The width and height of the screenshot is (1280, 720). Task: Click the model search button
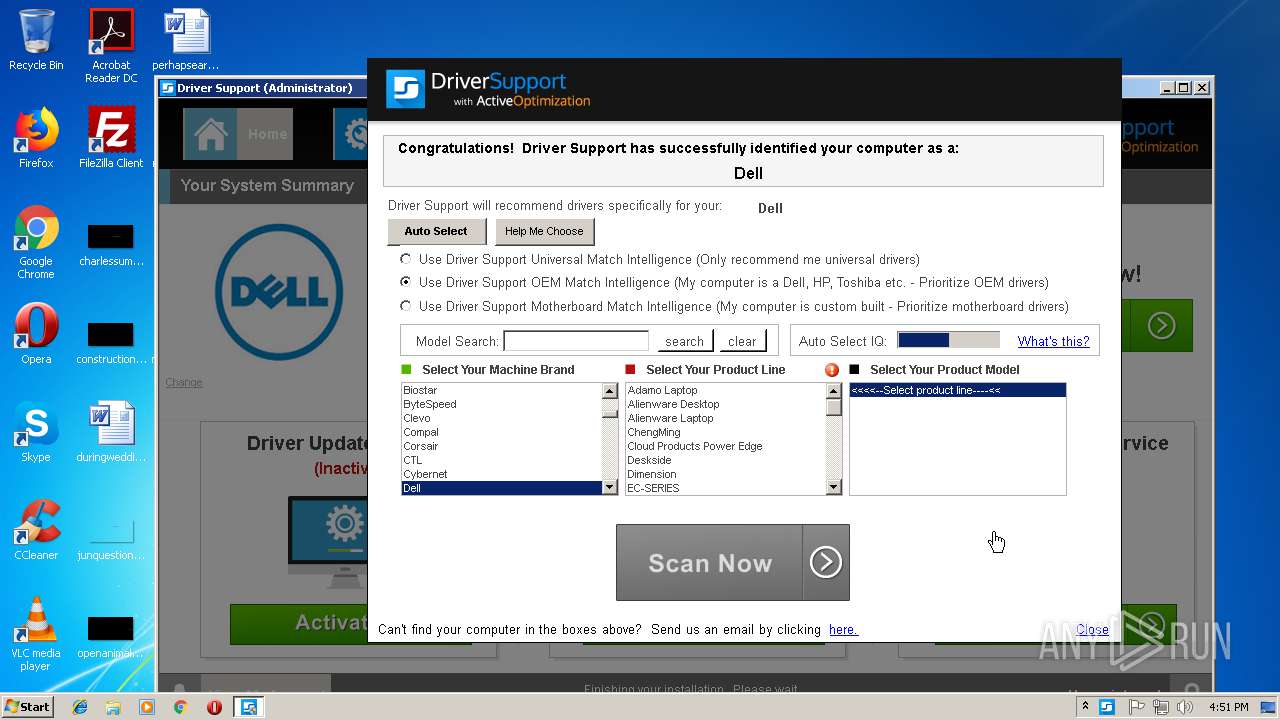tap(684, 341)
